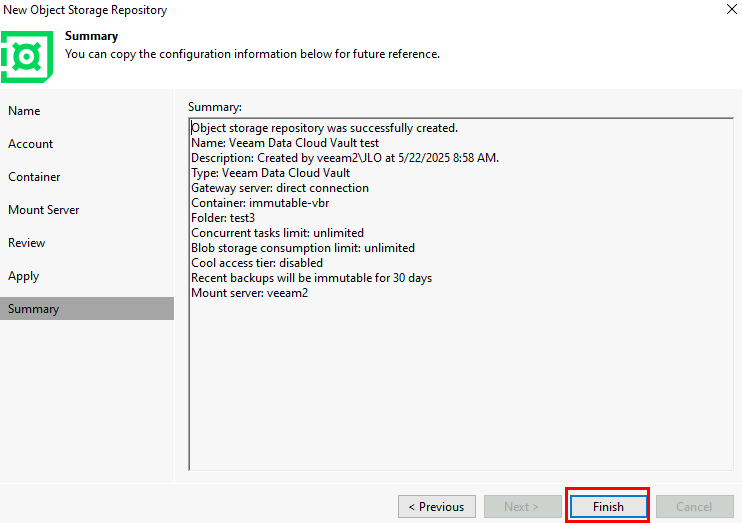Click the disabled Next button

pos(522,507)
